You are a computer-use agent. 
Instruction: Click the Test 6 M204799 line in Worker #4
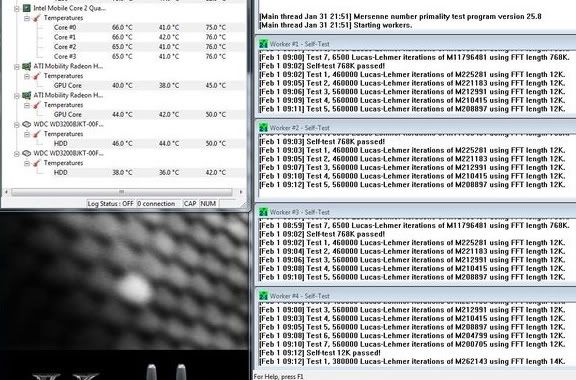point(412,336)
